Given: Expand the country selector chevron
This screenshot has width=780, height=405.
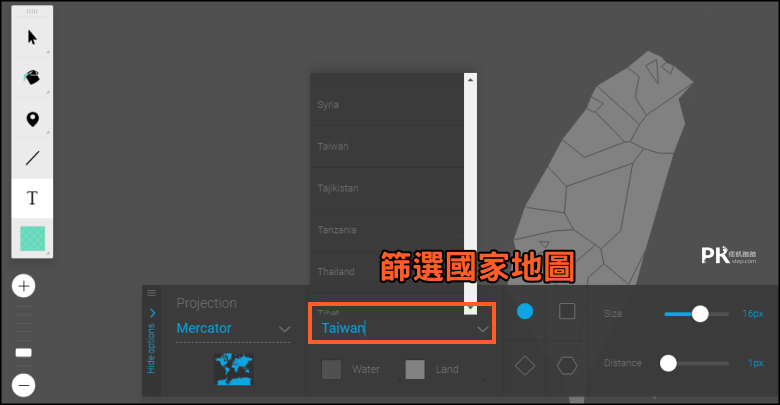Looking at the screenshot, I should click(482, 329).
